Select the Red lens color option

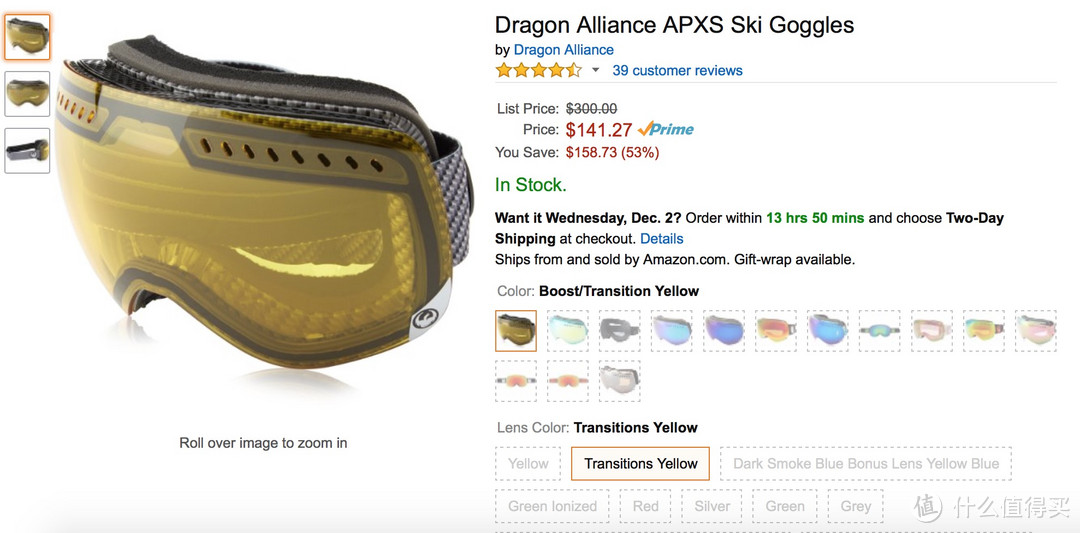[645, 506]
